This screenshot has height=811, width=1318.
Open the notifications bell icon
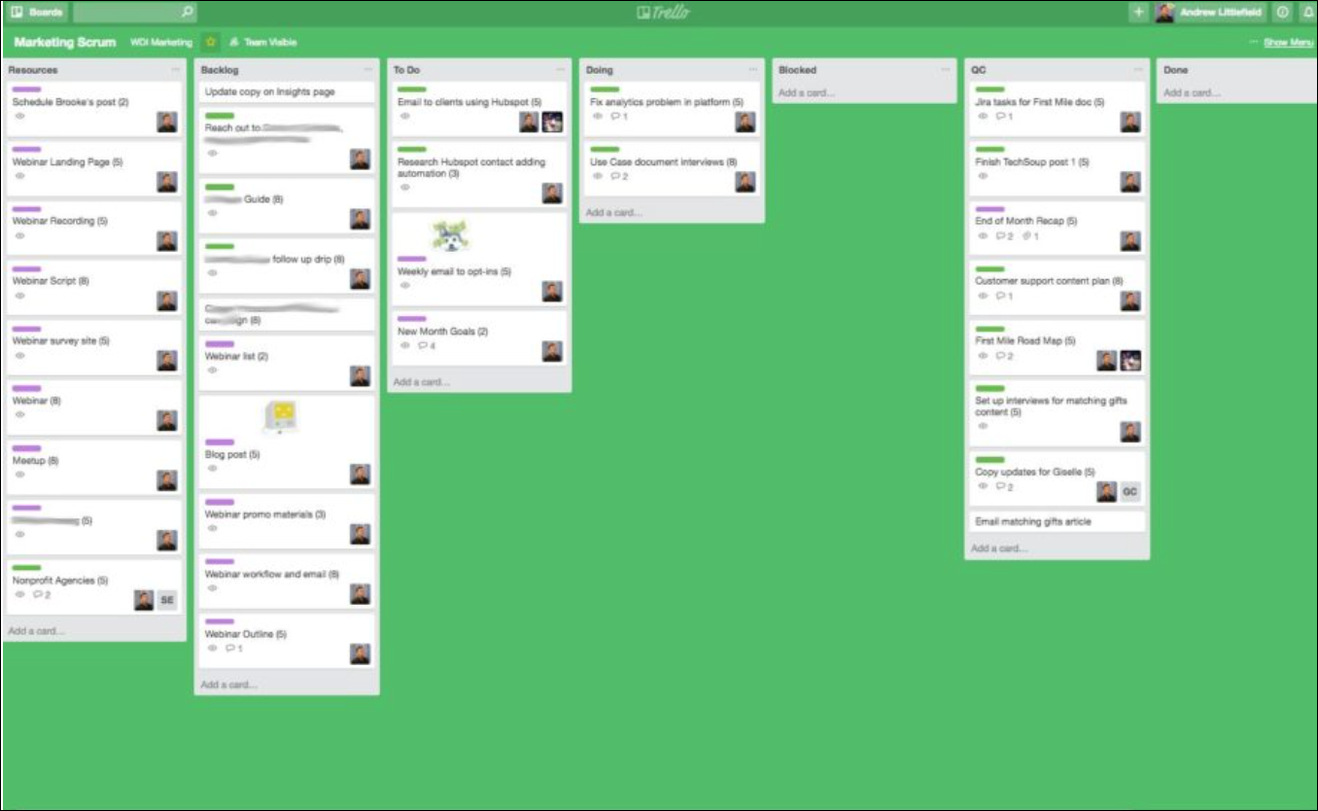1308,13
